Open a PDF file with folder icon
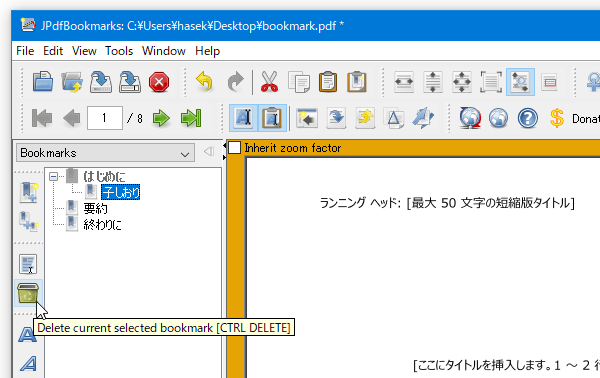This screenshot has width=600, height=378. pyautogui.click(x=43, y=81)
